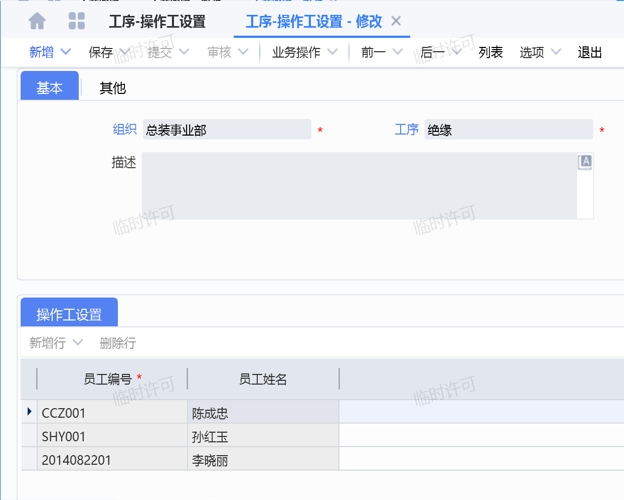Open the 业务操作 dropdown menu

[x=305, y=52]
